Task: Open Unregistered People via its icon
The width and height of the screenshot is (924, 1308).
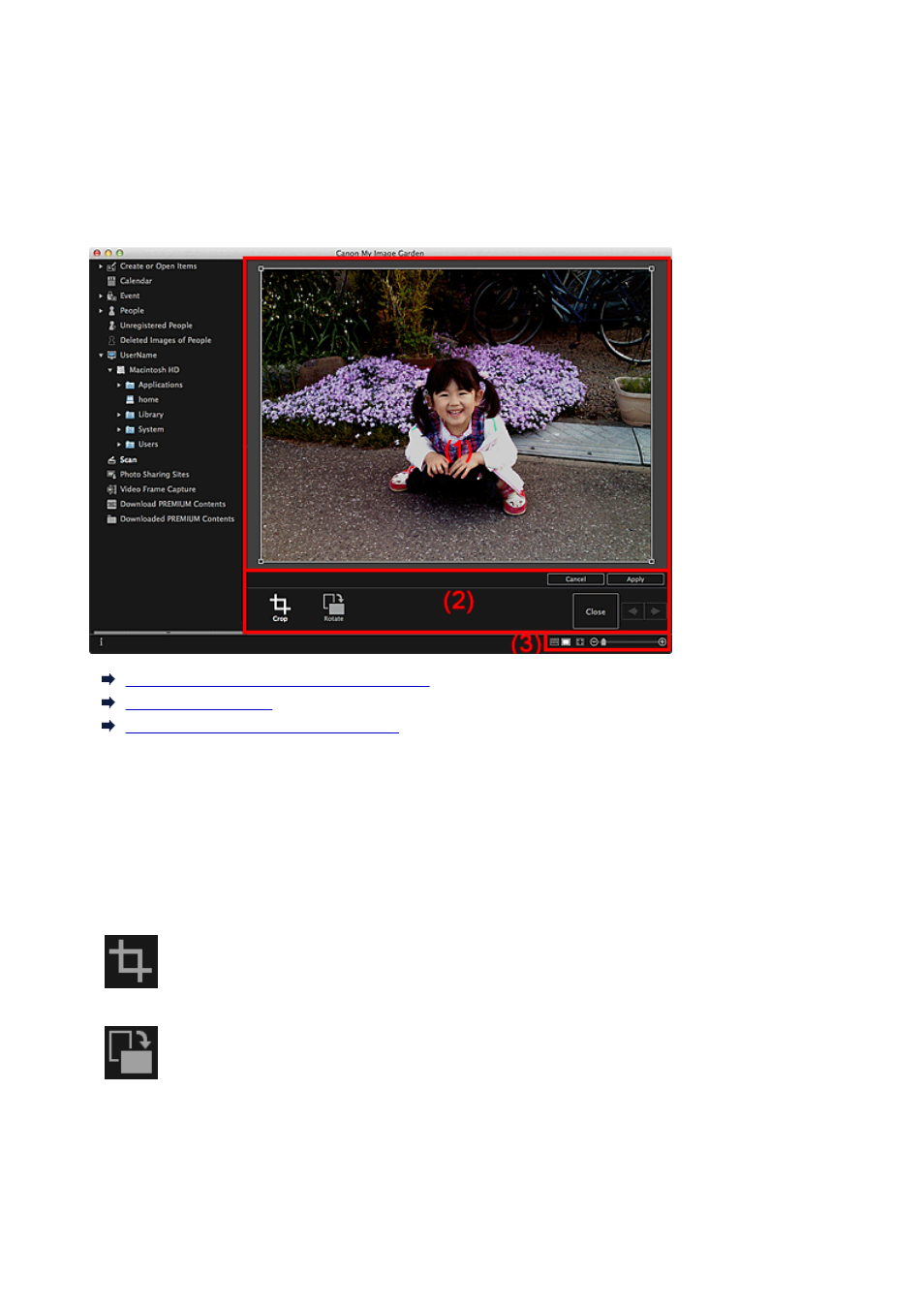Action: point(111,326)
